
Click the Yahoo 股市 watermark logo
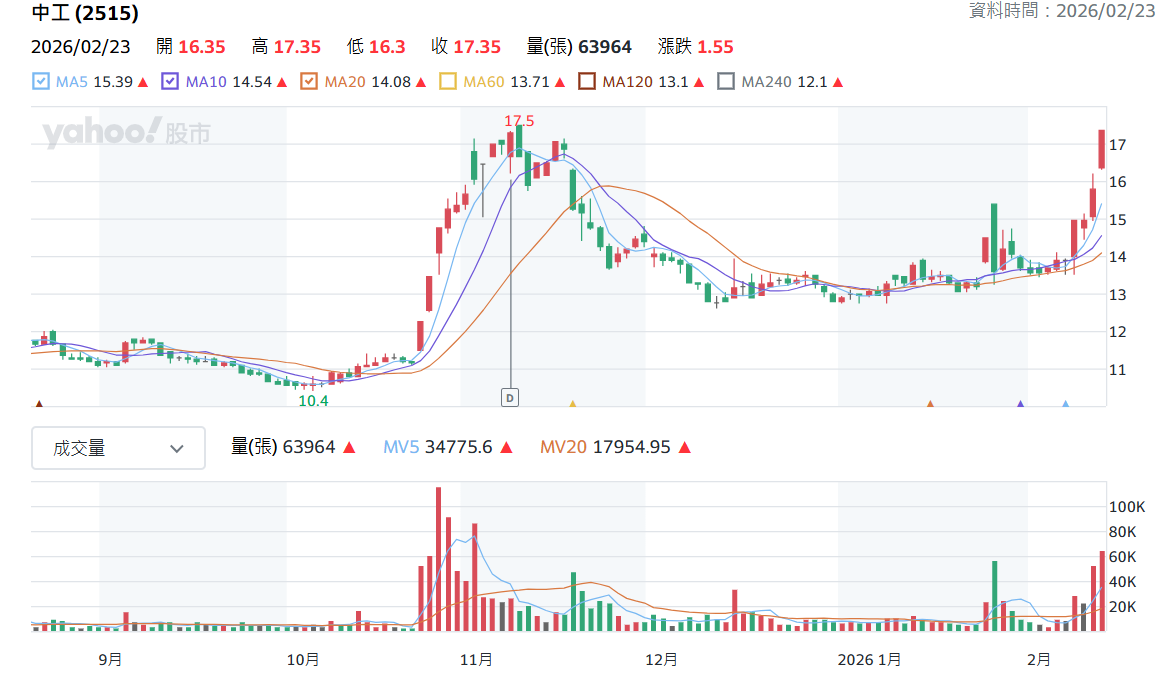127,133
